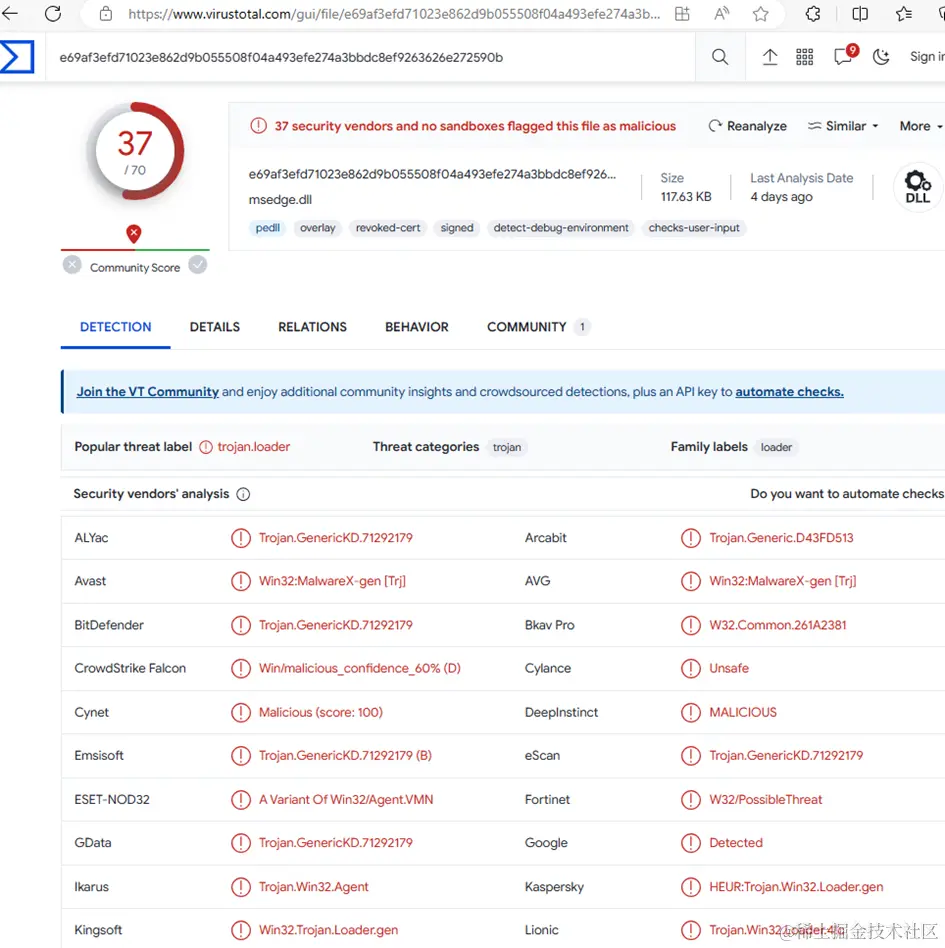Click the read aloud icon
The image size is (945, 948).
pyautogui.click(x=721, y=14)
